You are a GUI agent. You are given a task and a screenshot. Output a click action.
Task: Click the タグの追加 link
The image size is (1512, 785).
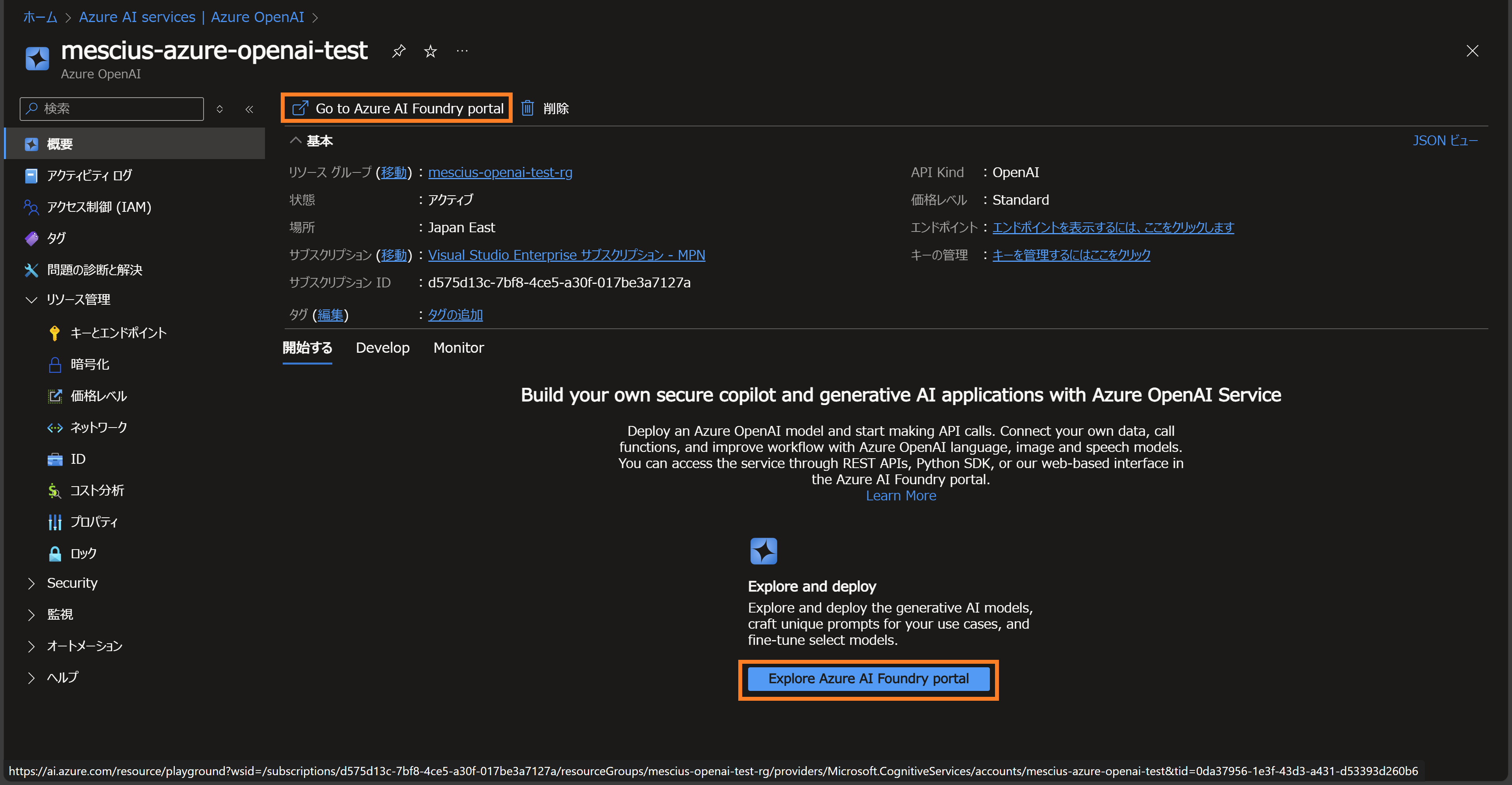(x=455, y=315)
